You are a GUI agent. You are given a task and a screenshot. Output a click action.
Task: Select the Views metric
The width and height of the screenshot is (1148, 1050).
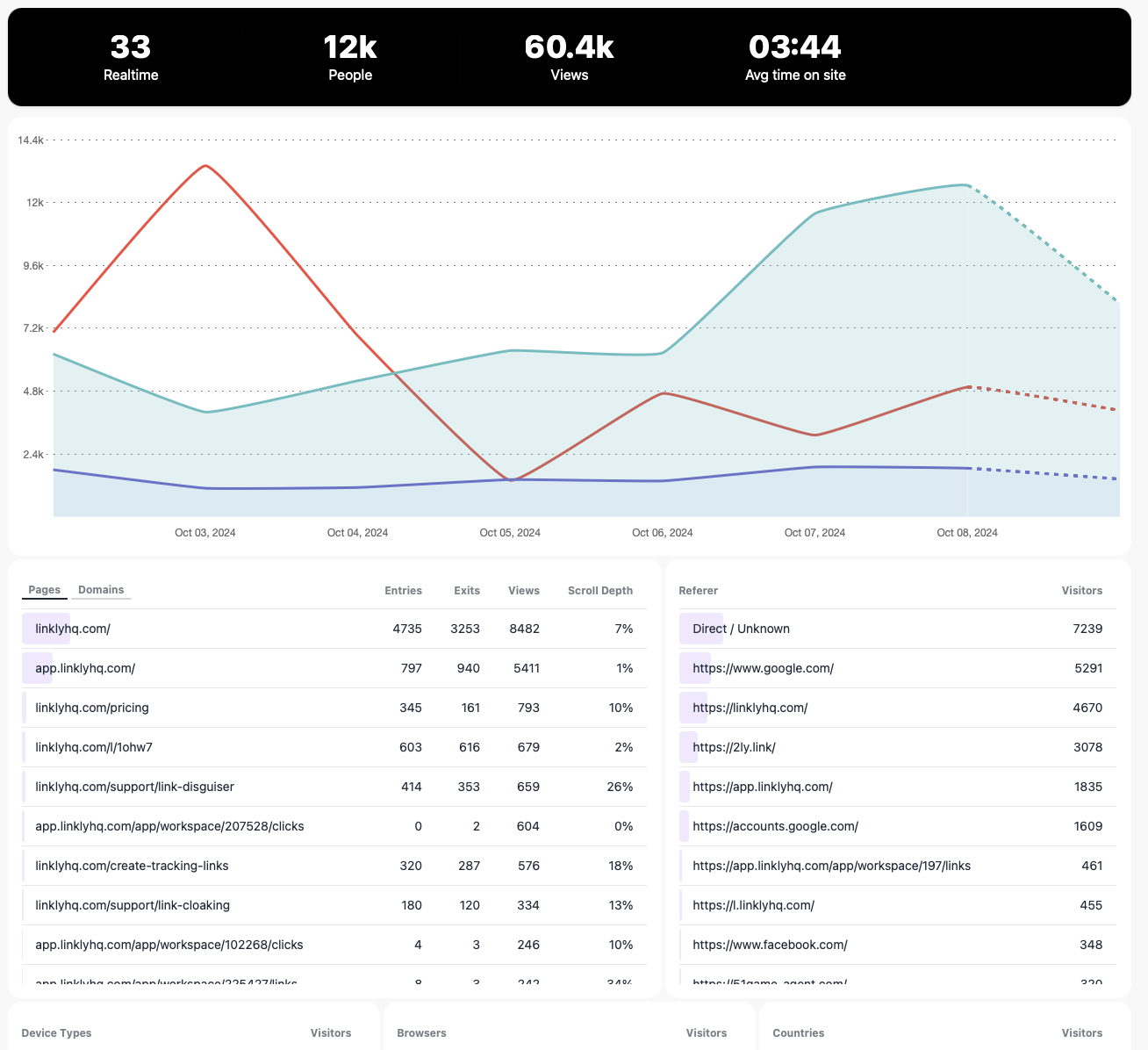pyautogui.click(x=569, y=57)
